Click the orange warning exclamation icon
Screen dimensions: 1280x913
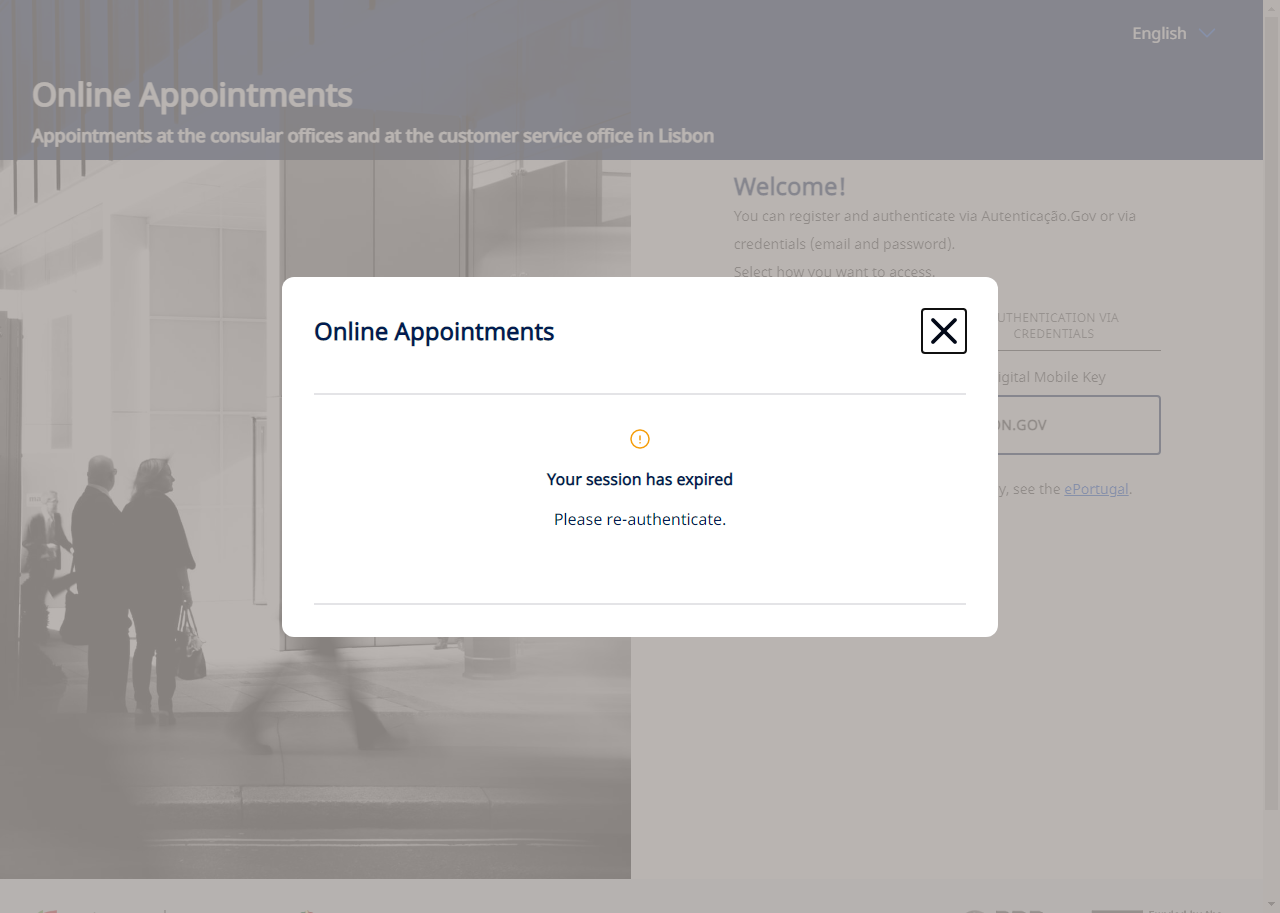click(640, 439)
